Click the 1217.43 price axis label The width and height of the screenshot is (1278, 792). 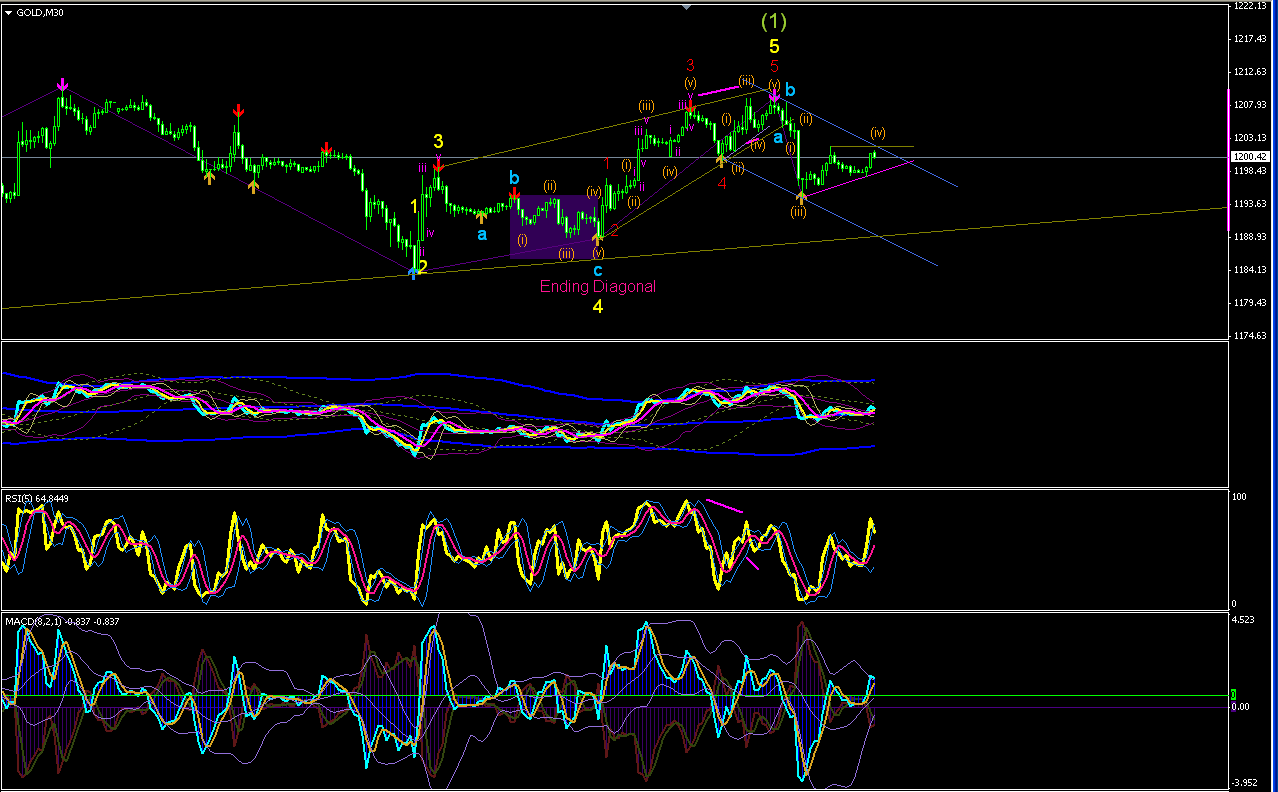[x=1252, y=39]
